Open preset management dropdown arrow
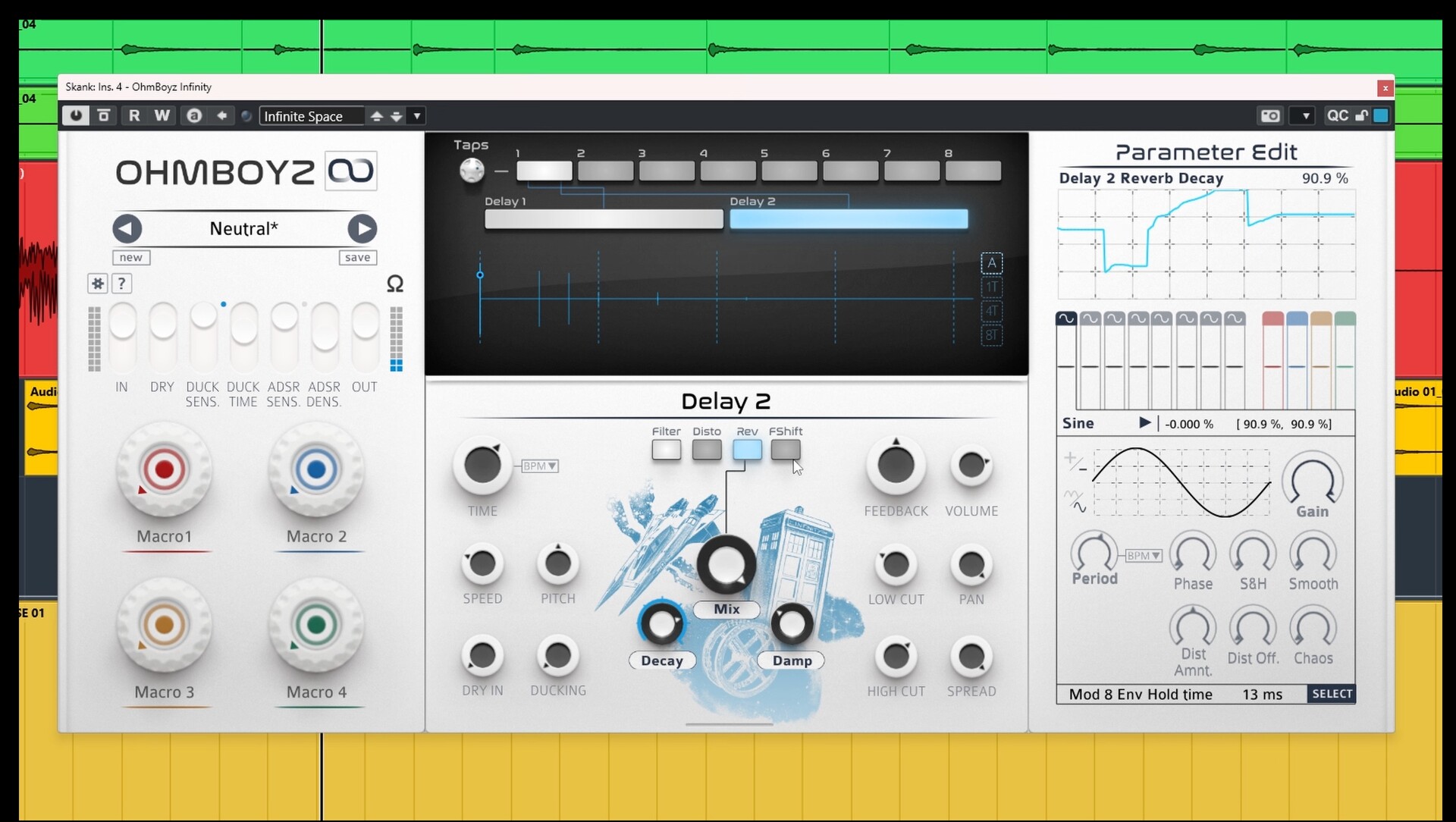1456x822 pixels. [x=416, y=116]
